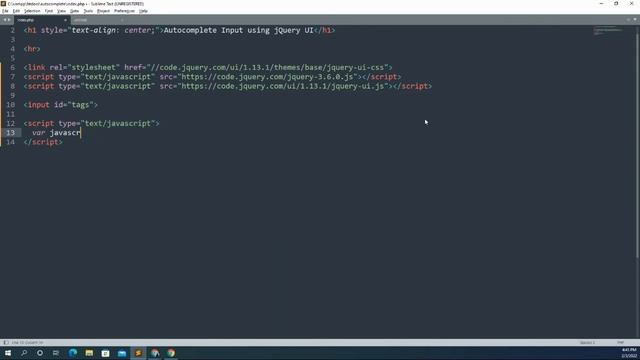
Task: Open the Goto menu
Action: 74,11
